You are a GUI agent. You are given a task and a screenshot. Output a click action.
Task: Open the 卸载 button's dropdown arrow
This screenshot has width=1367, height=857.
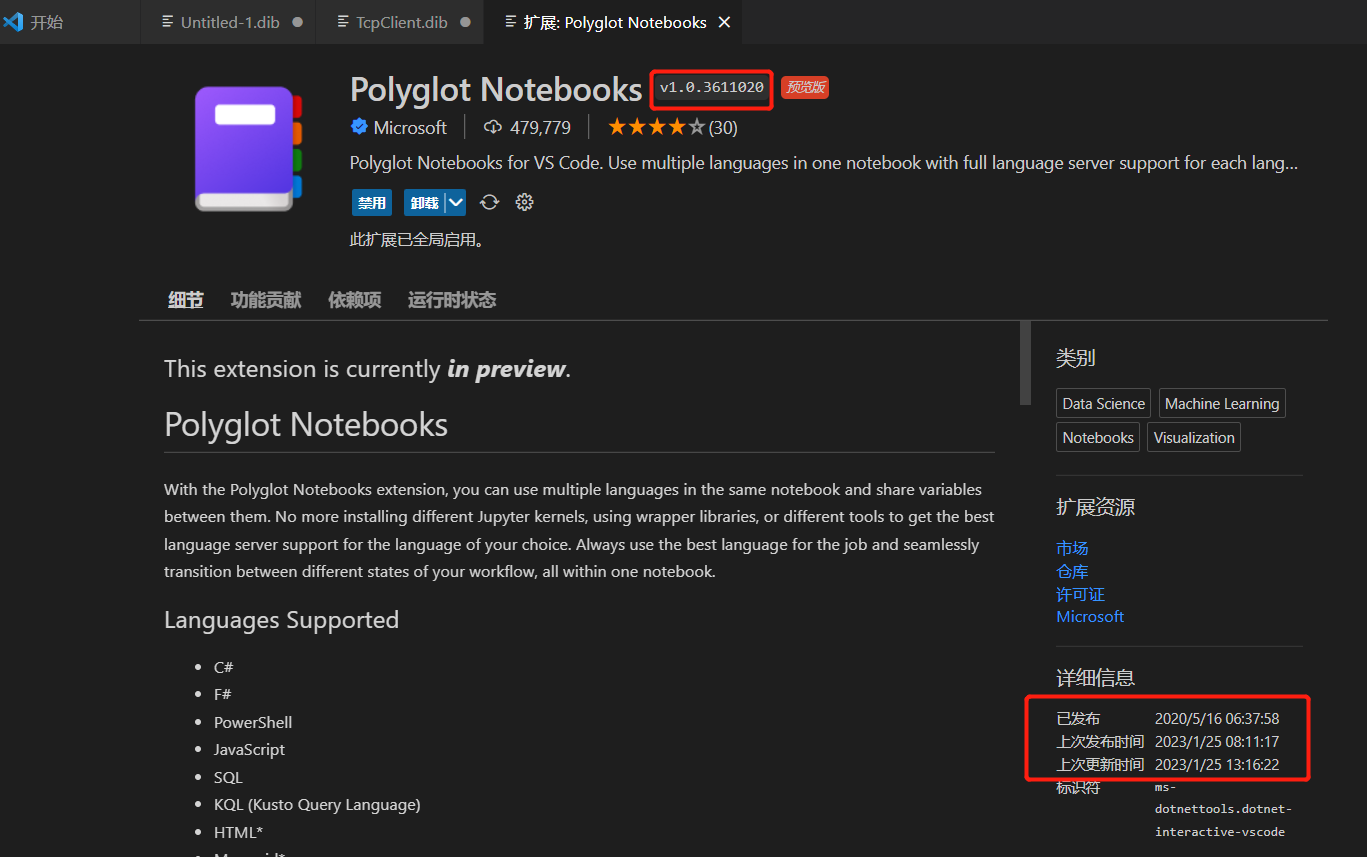pyautogui.click(x=455, y=202)
